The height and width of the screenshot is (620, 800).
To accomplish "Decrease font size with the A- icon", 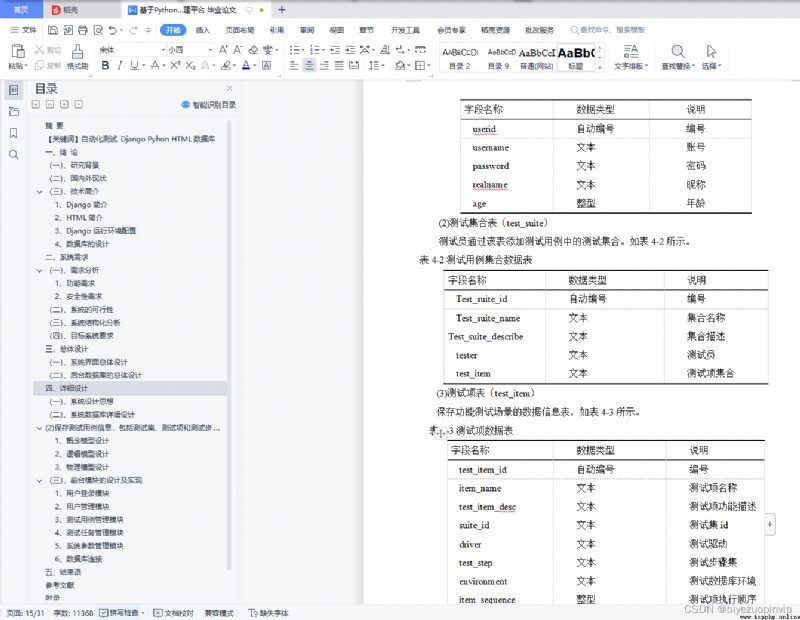I will 238,49.
